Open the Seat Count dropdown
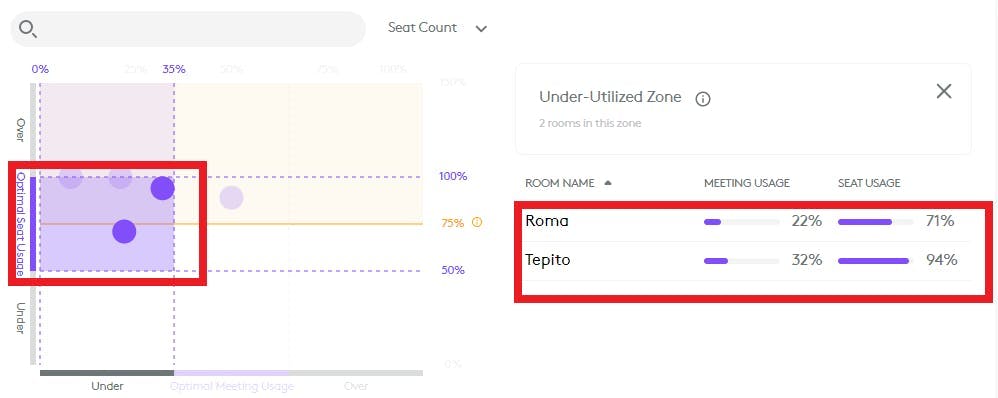Screen dimensions: 998x398 [437, 28]
